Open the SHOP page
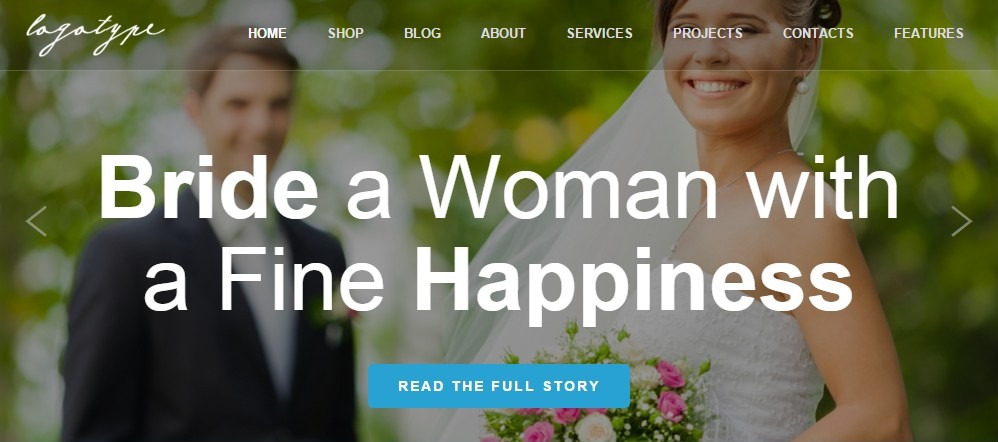Image resolution: width=998 pixels, height=442 pixels. [346, 33]
